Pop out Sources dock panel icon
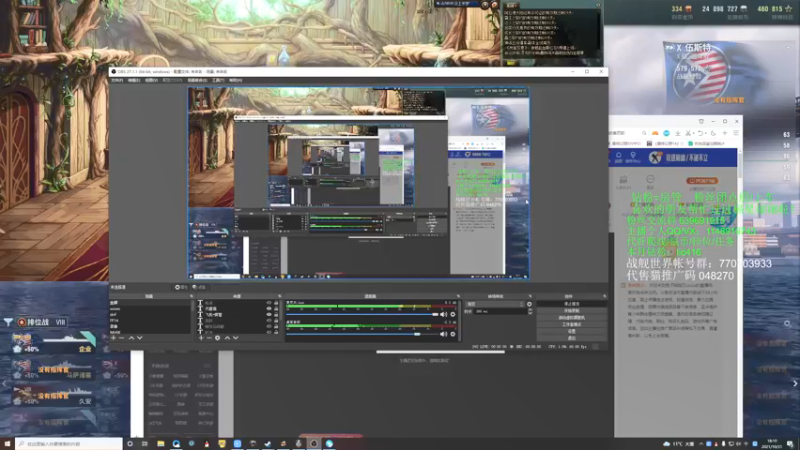The width and height of the screenshot is (800, 450). (279, 296)
